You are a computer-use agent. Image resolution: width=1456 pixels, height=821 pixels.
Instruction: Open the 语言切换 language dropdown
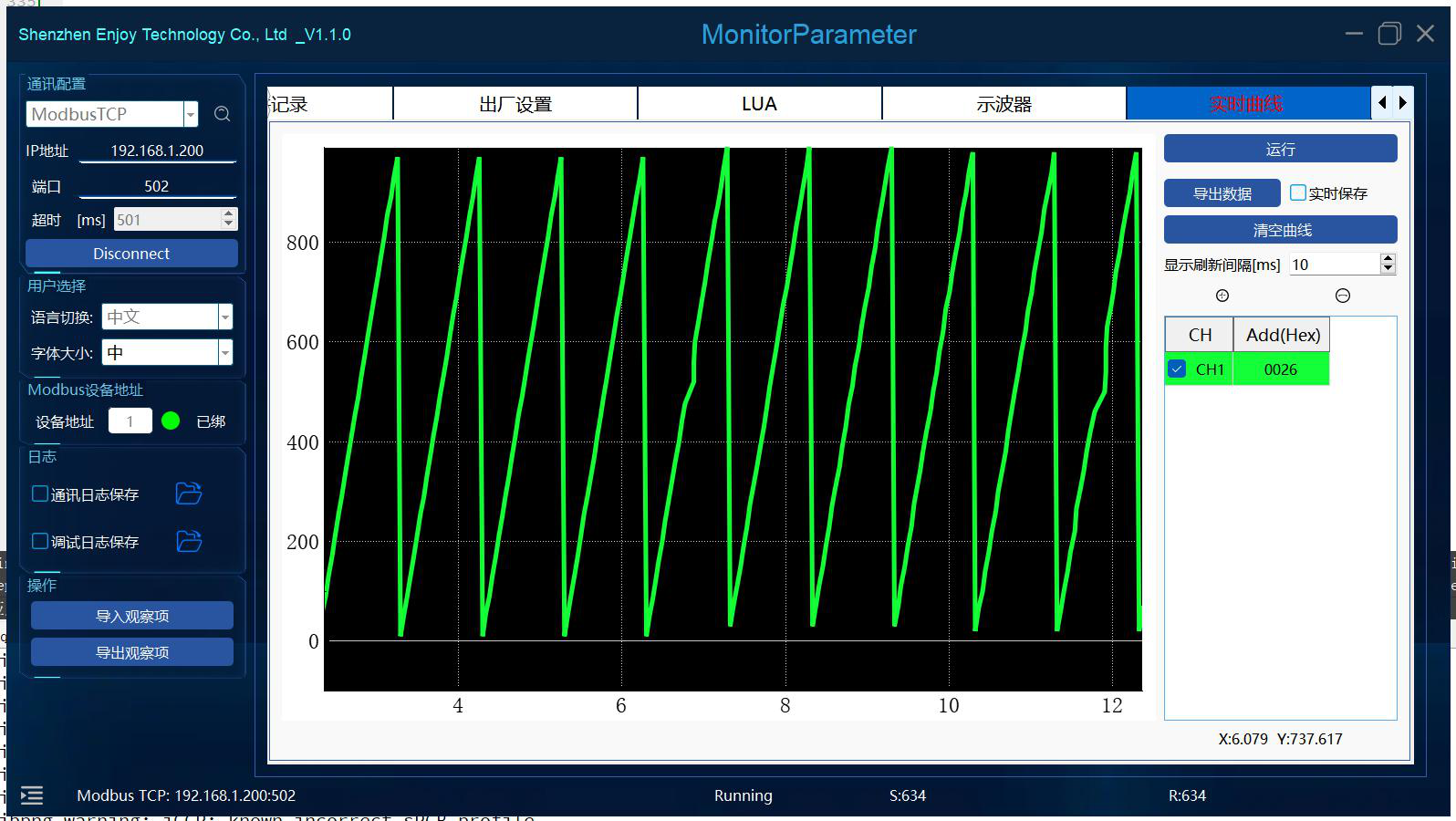[x=225, y=317]
